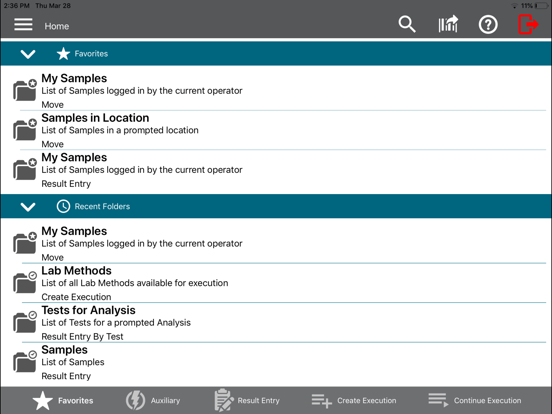552x414 pixels.
Task: Click the clock icon in Recent Folders header
Action: (63, 206)
